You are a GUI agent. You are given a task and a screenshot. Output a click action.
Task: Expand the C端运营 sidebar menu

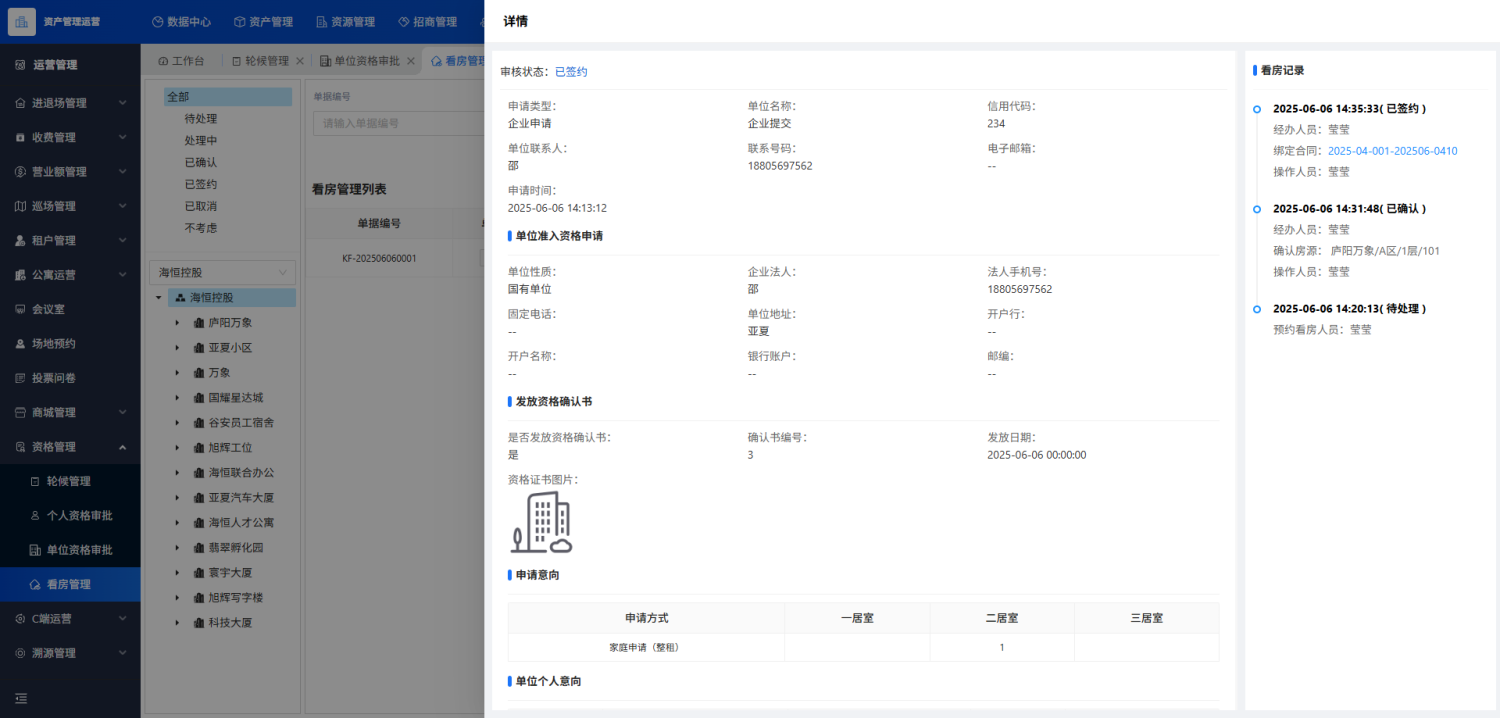(x=70, y=618)
